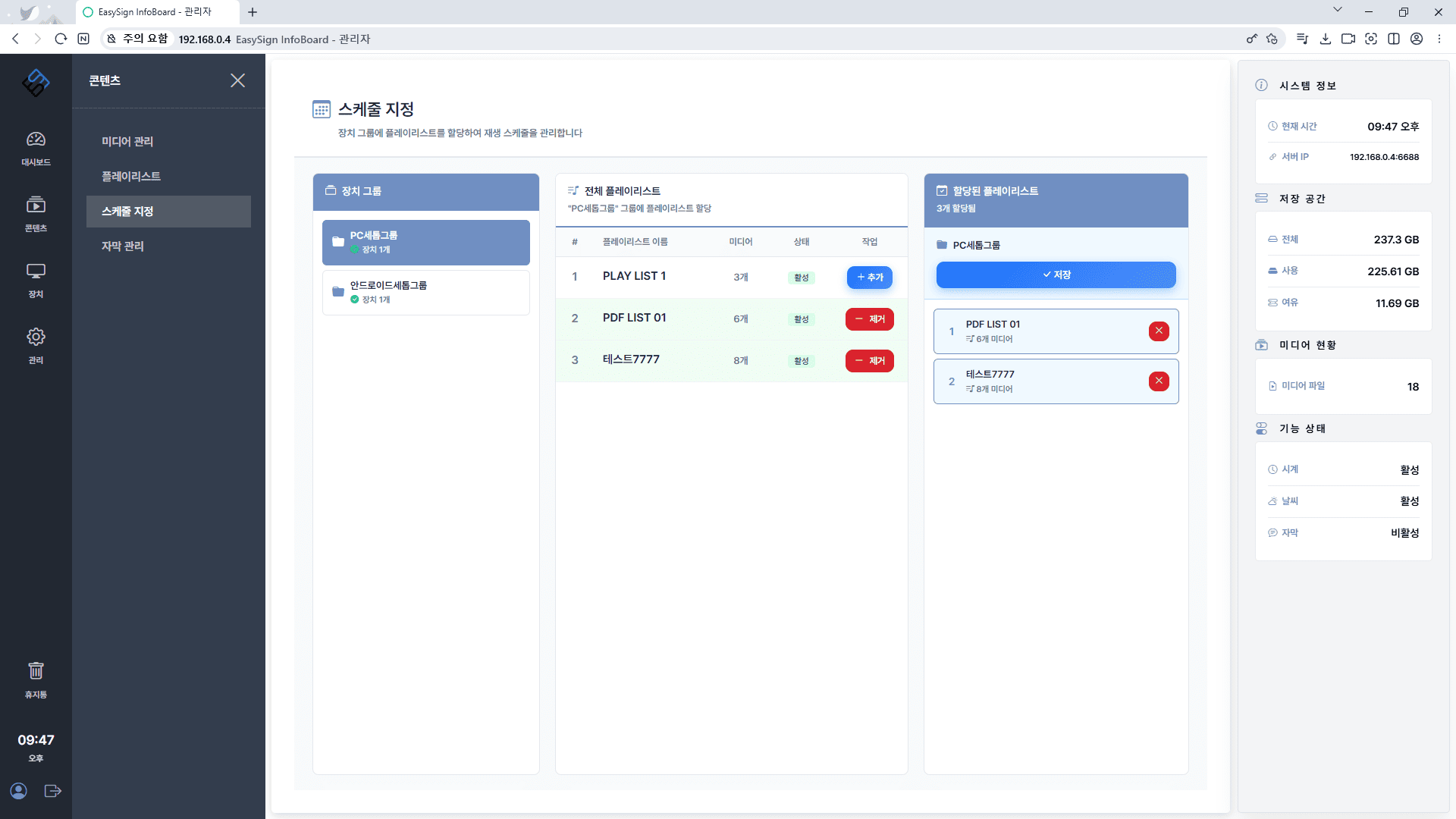
Task: Open the Dashboard (대시보드) sidebar icon
Action: pos(36,147)
